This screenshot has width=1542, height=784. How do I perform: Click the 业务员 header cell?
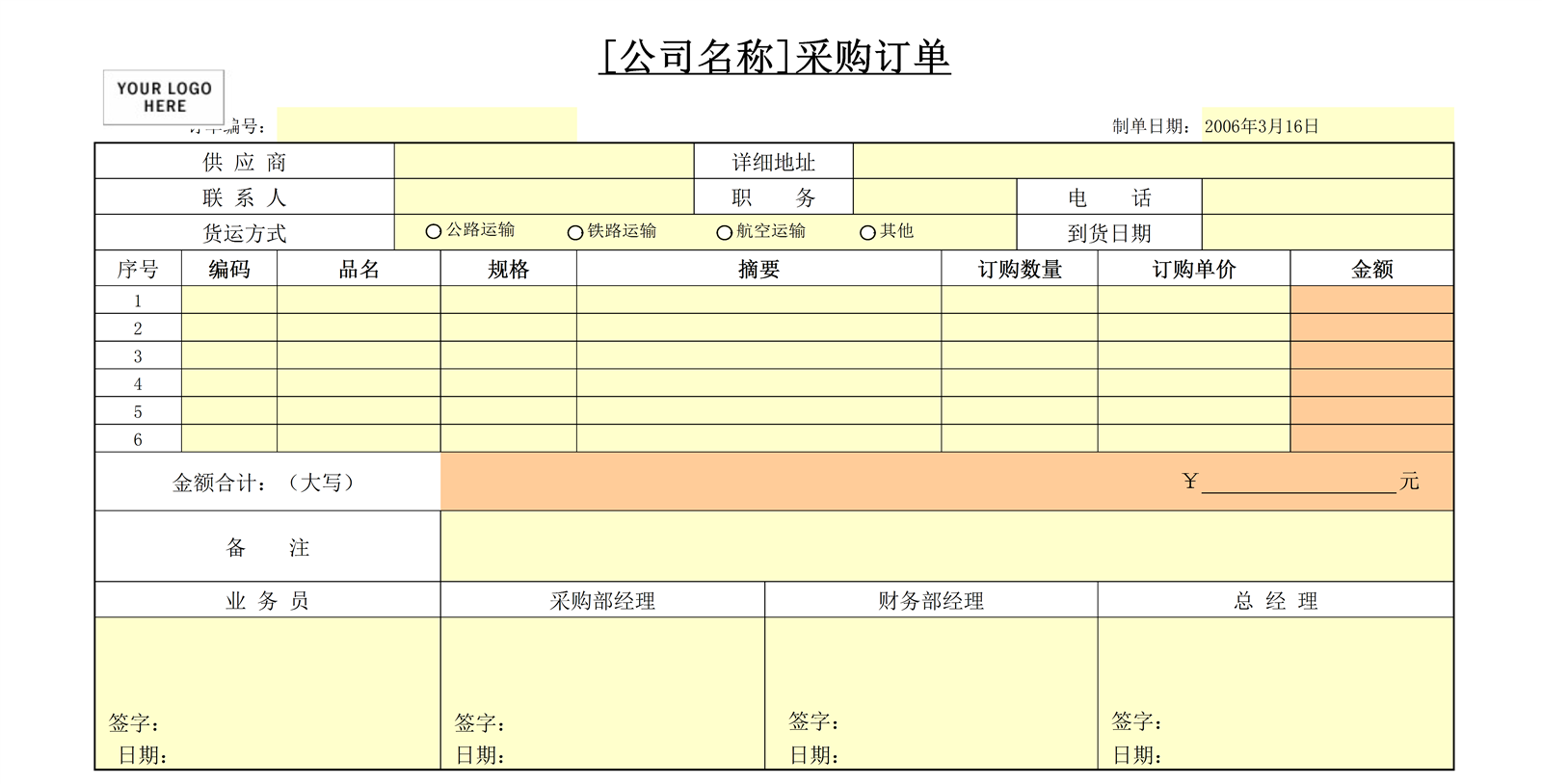(x=267, y=600)
